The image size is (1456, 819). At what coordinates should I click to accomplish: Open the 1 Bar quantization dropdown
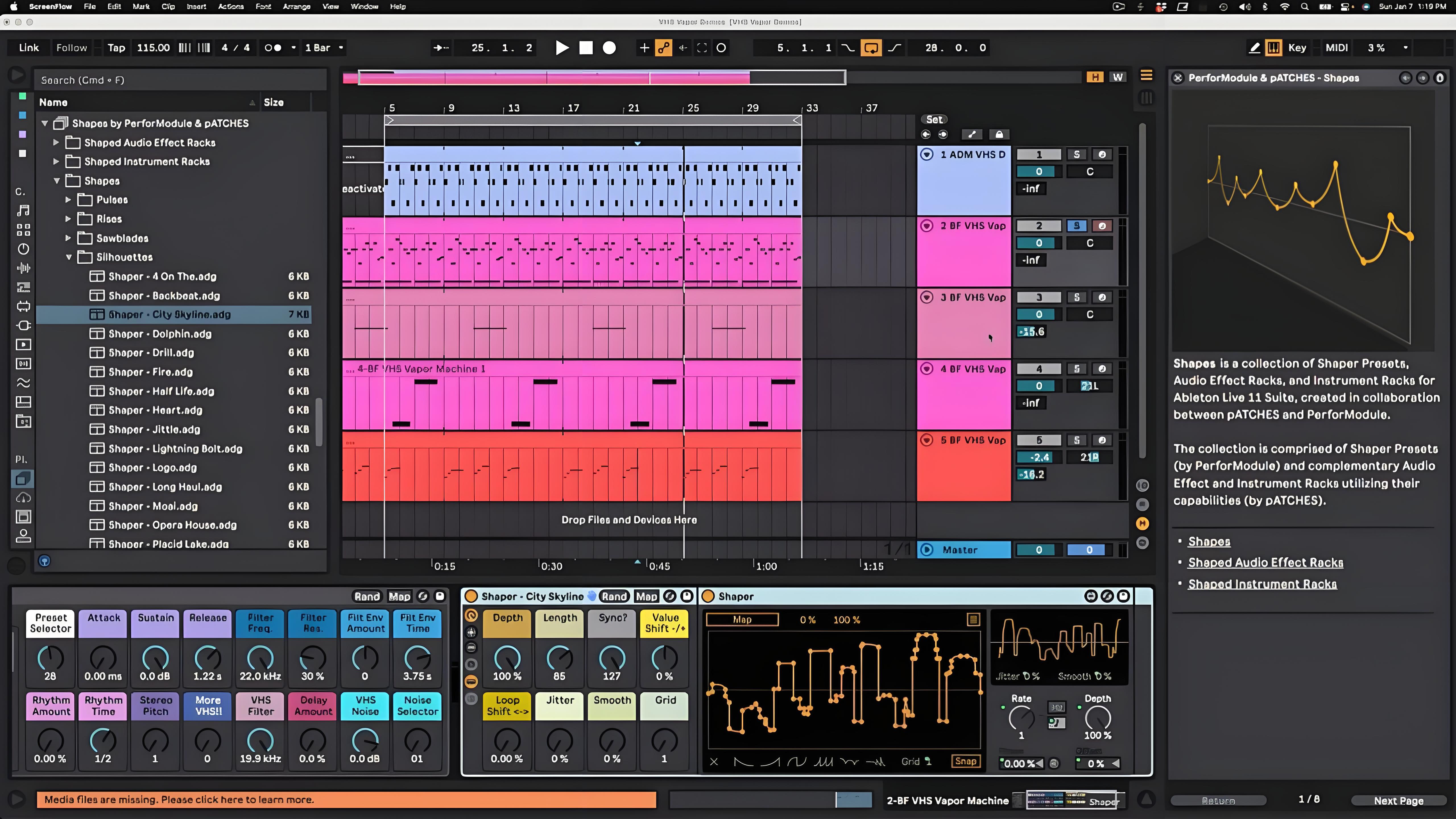[x=324, y=48]
